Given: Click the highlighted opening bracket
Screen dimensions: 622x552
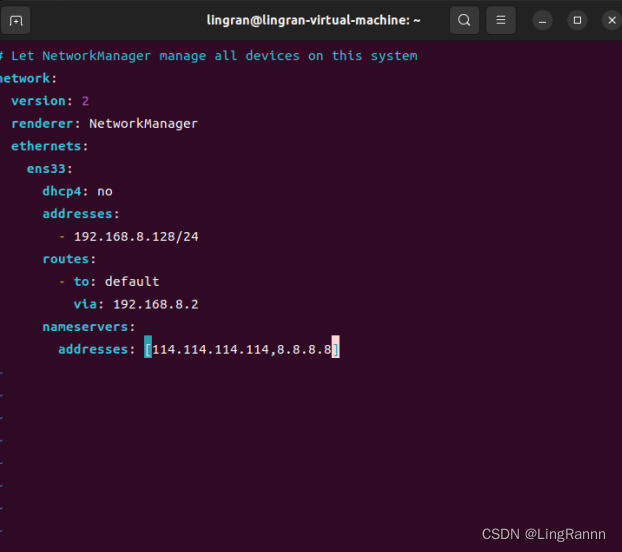Looking at the screenshot, I should 148,347.
